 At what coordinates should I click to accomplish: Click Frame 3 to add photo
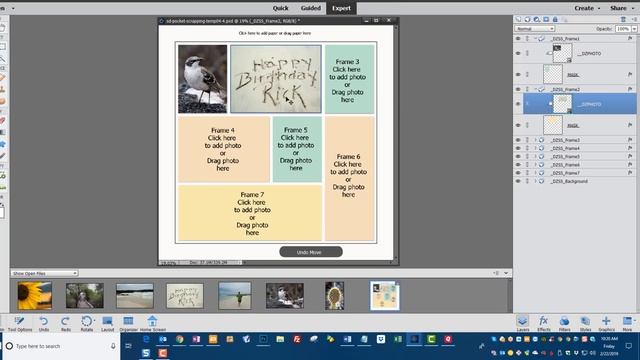pos(349,79)
